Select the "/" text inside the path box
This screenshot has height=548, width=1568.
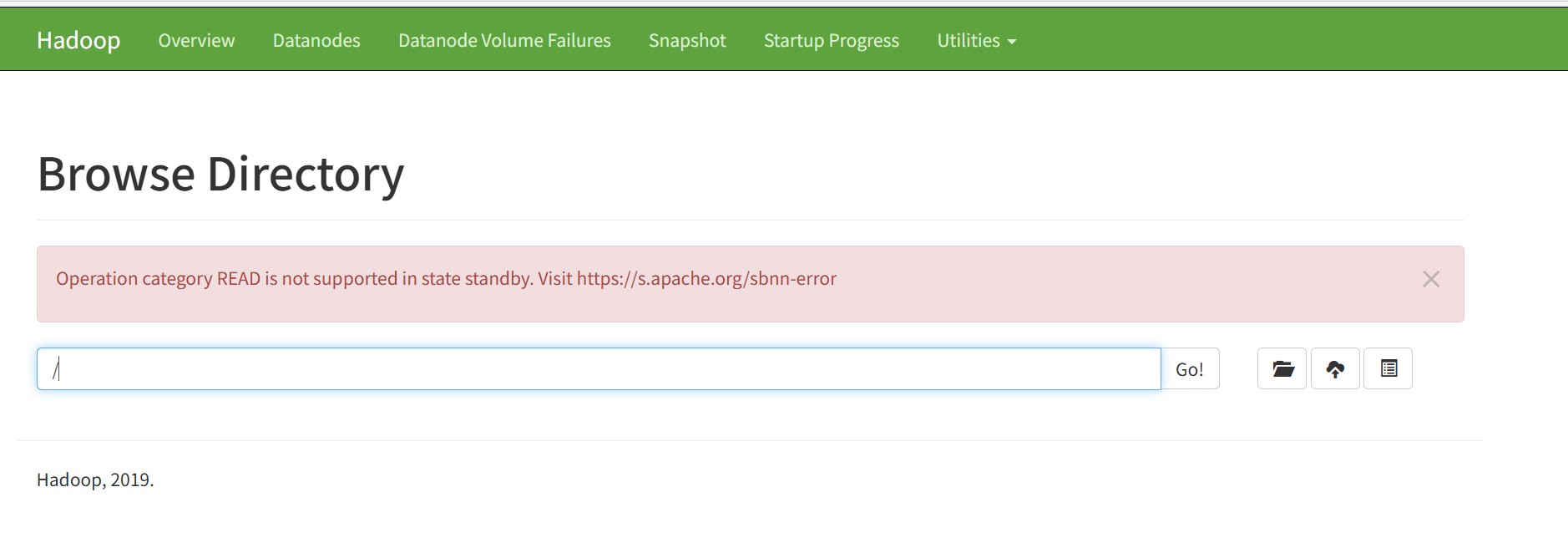[57, 368]
